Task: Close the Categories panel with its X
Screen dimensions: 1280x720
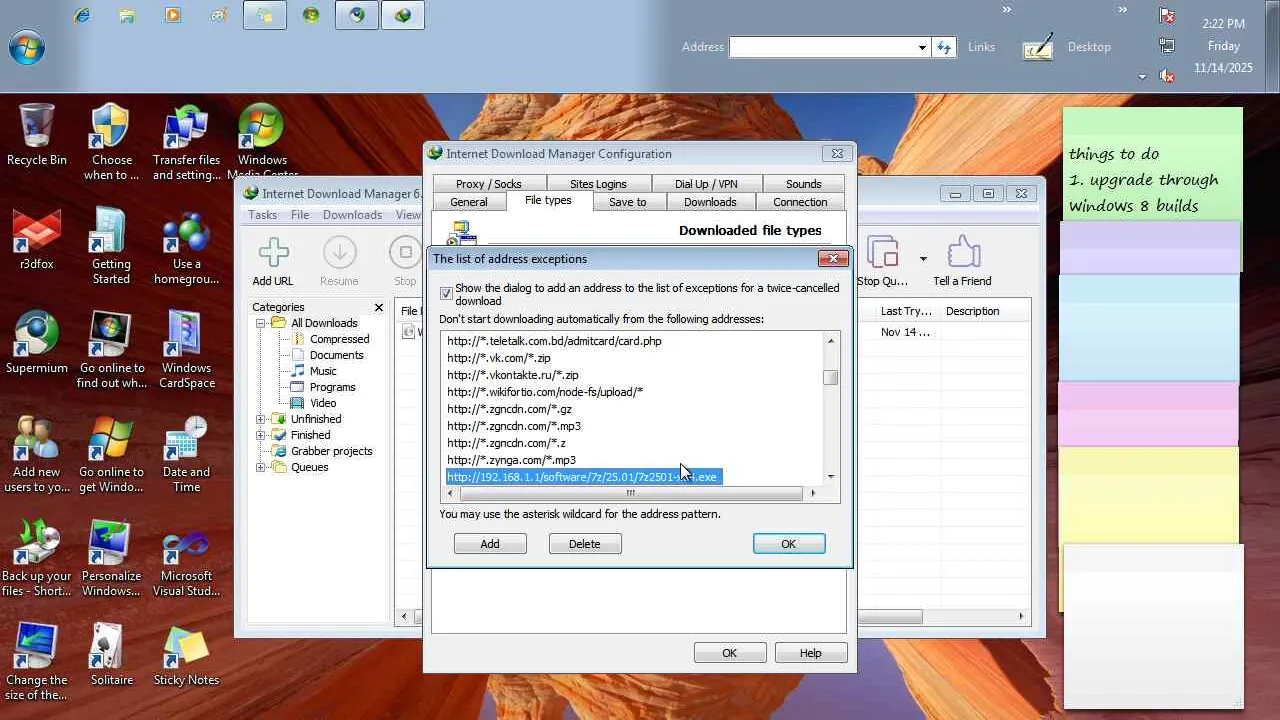Action: 379,307
